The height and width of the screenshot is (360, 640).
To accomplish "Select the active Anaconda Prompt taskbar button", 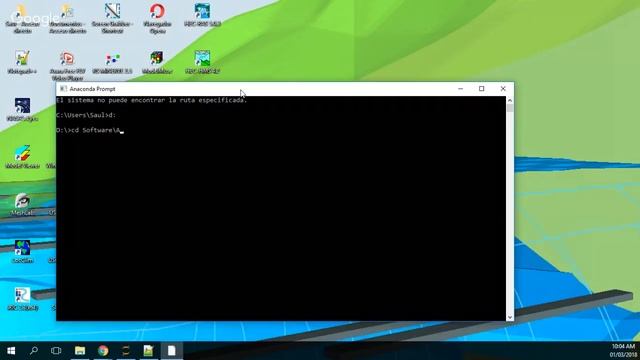I will pyautogui.click(x=171, y=351).
